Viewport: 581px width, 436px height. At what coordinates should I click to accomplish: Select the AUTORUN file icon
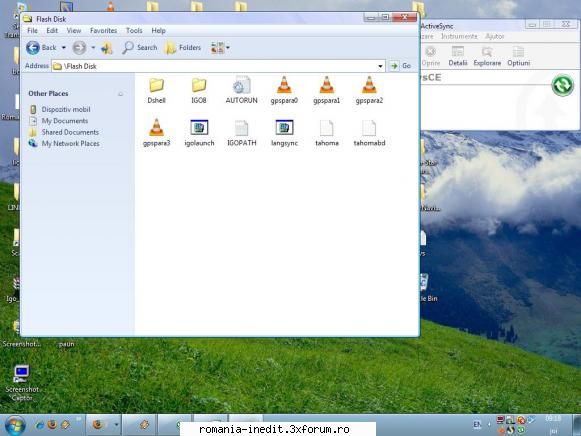(242, 90)
